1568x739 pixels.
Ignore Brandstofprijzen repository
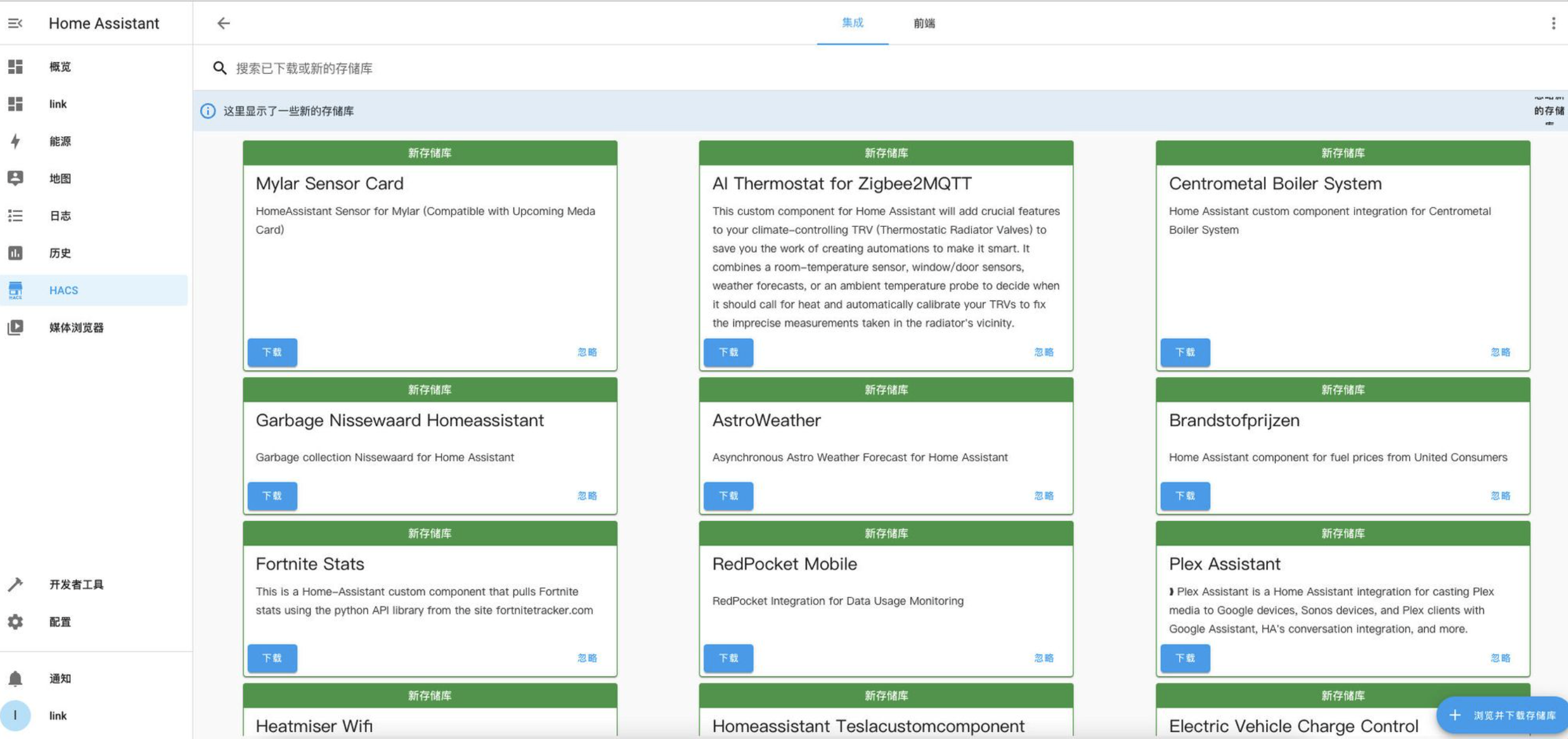pyautogui.click(x=1500, y=496)
